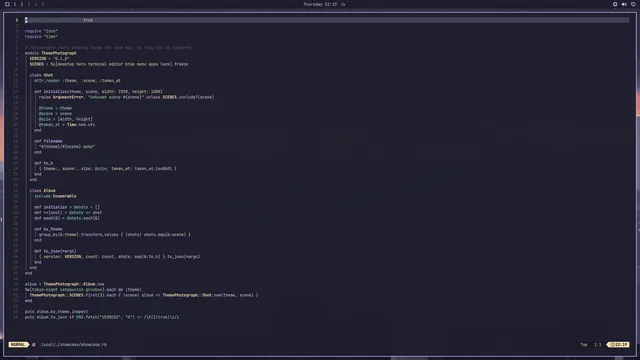The width and height of the screenshot is (640, 360).
Task: Click the @taken_at = Time.now.utc line
Action: tap(67, 124)
